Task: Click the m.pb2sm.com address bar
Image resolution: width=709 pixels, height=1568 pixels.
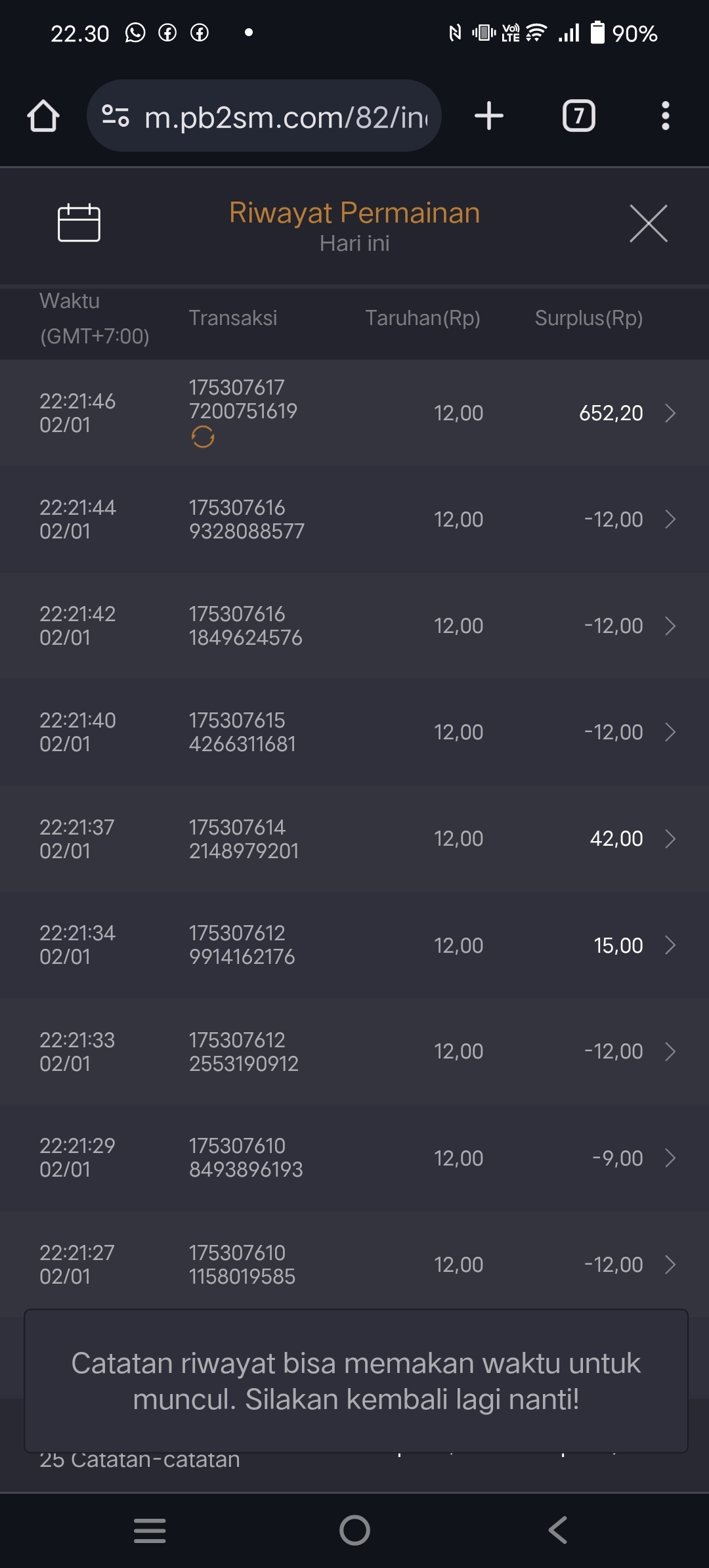Action: 286,117
